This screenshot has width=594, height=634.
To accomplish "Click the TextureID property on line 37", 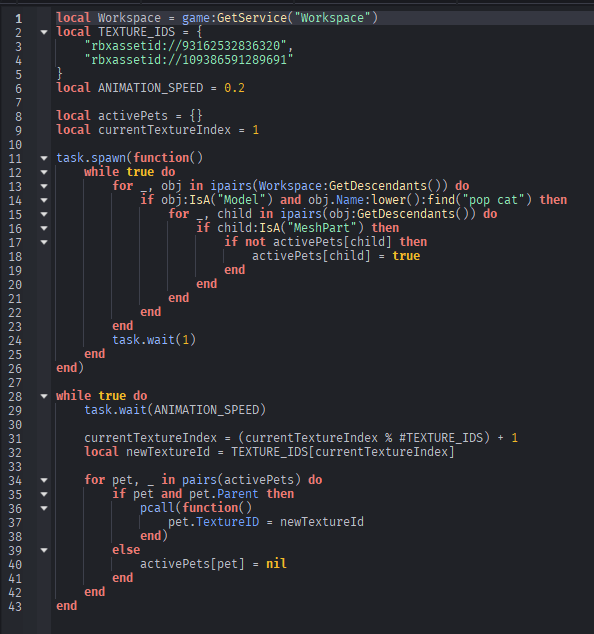I will click(x=227, y=522).
